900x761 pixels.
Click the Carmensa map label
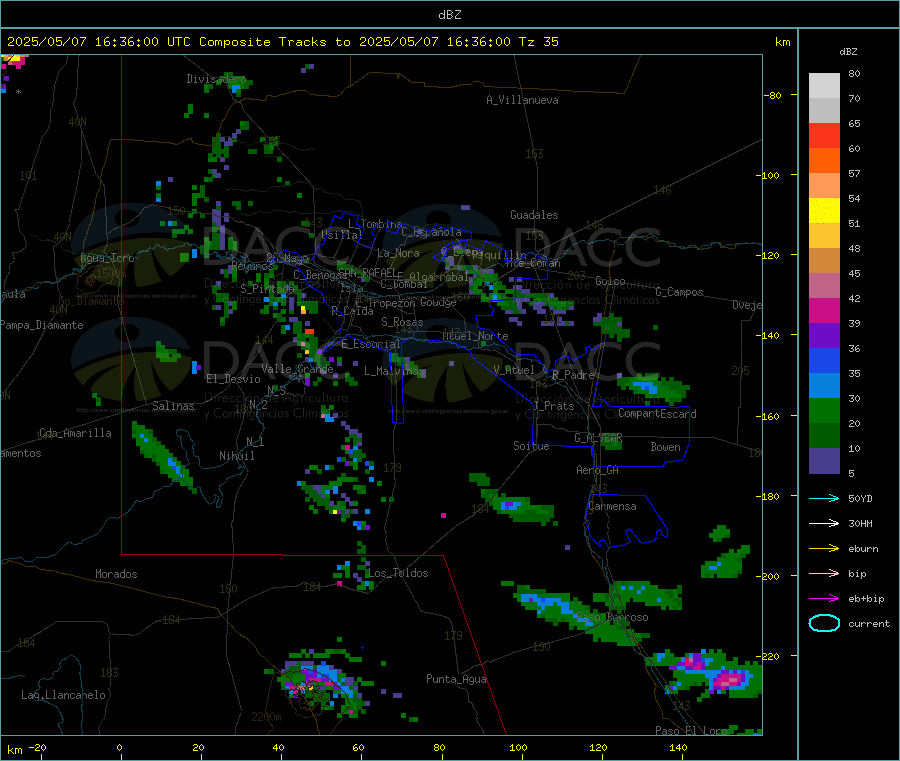pyautogui.click(x=612, y=506)
